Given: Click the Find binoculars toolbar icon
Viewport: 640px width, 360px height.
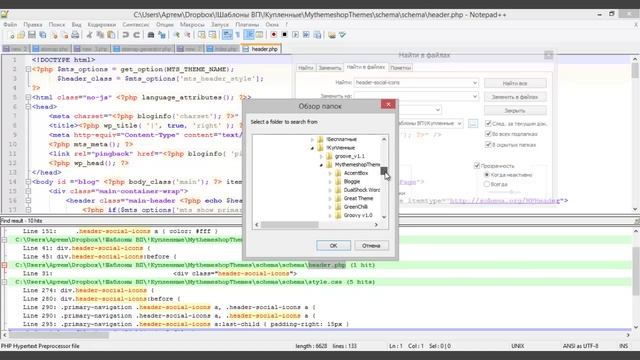Looking at the screenshot, I should pos(151,36).
